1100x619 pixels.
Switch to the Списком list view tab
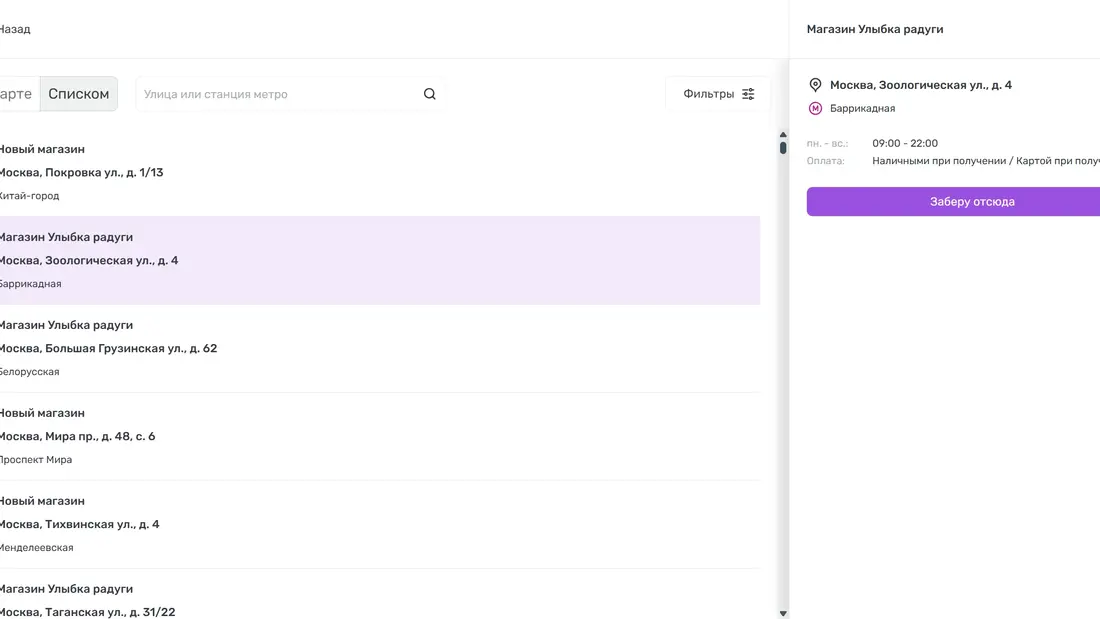(x=79, y=94)
